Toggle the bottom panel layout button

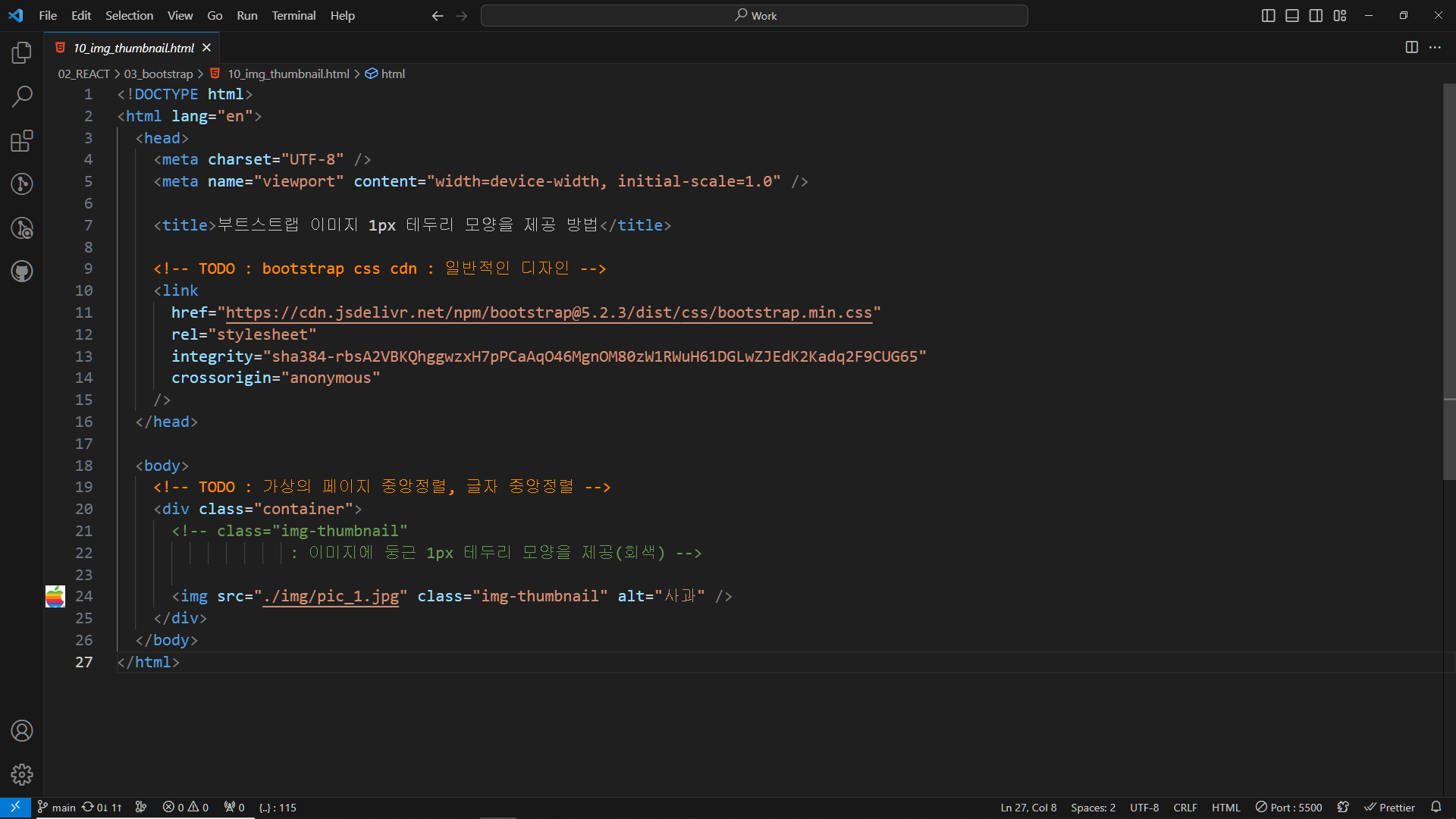(x=1292, y=15)
